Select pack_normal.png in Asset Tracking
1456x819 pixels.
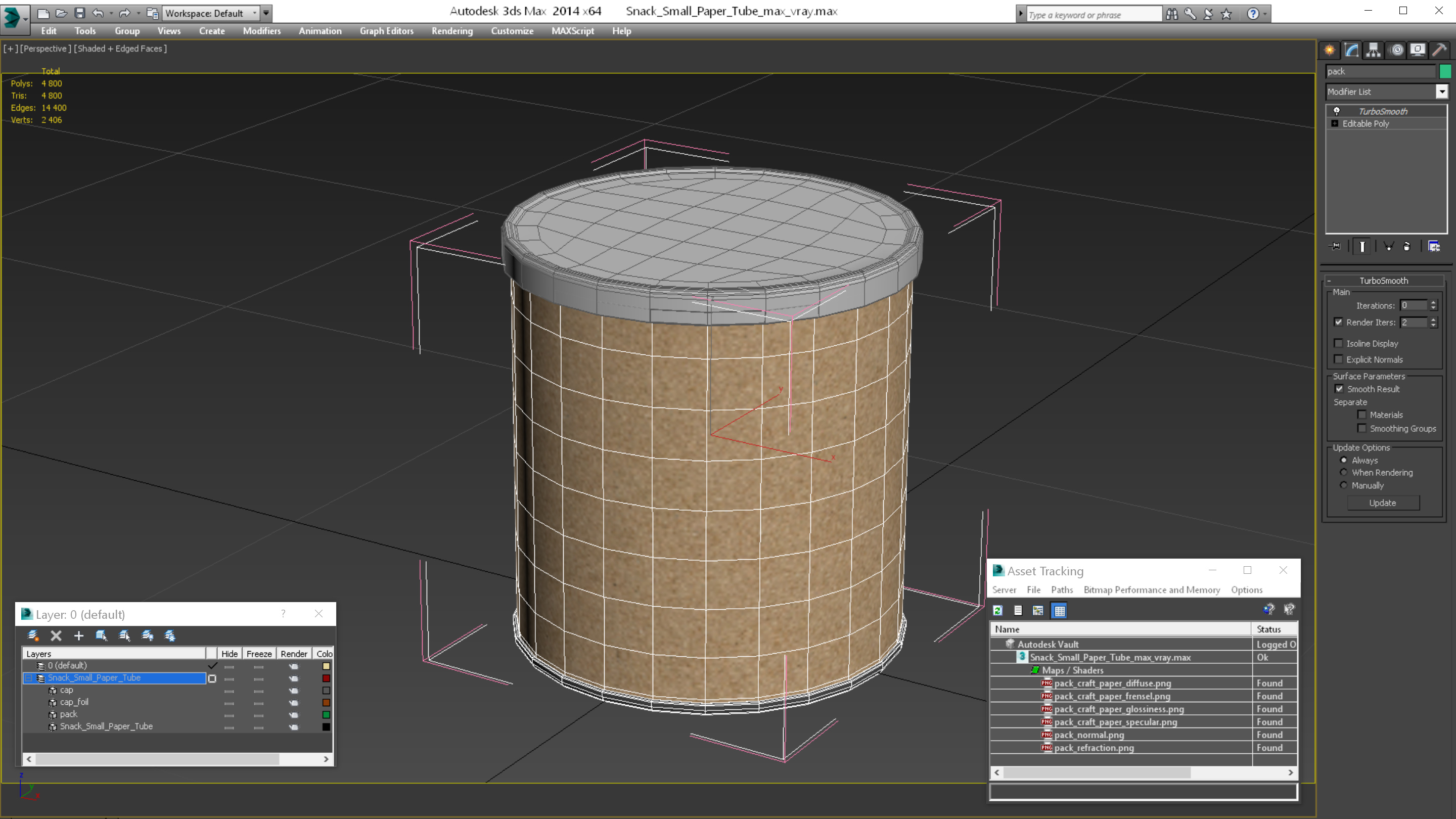click(1088, 735)
